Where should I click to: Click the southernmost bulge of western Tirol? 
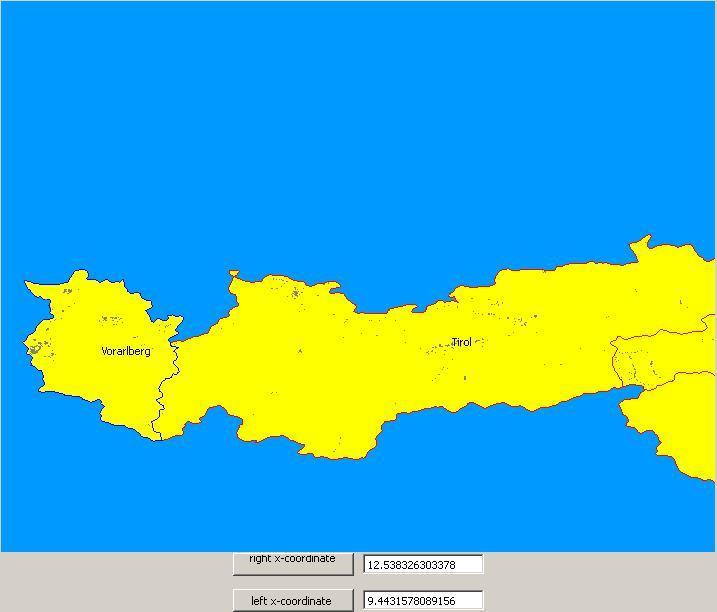[340, 455]
